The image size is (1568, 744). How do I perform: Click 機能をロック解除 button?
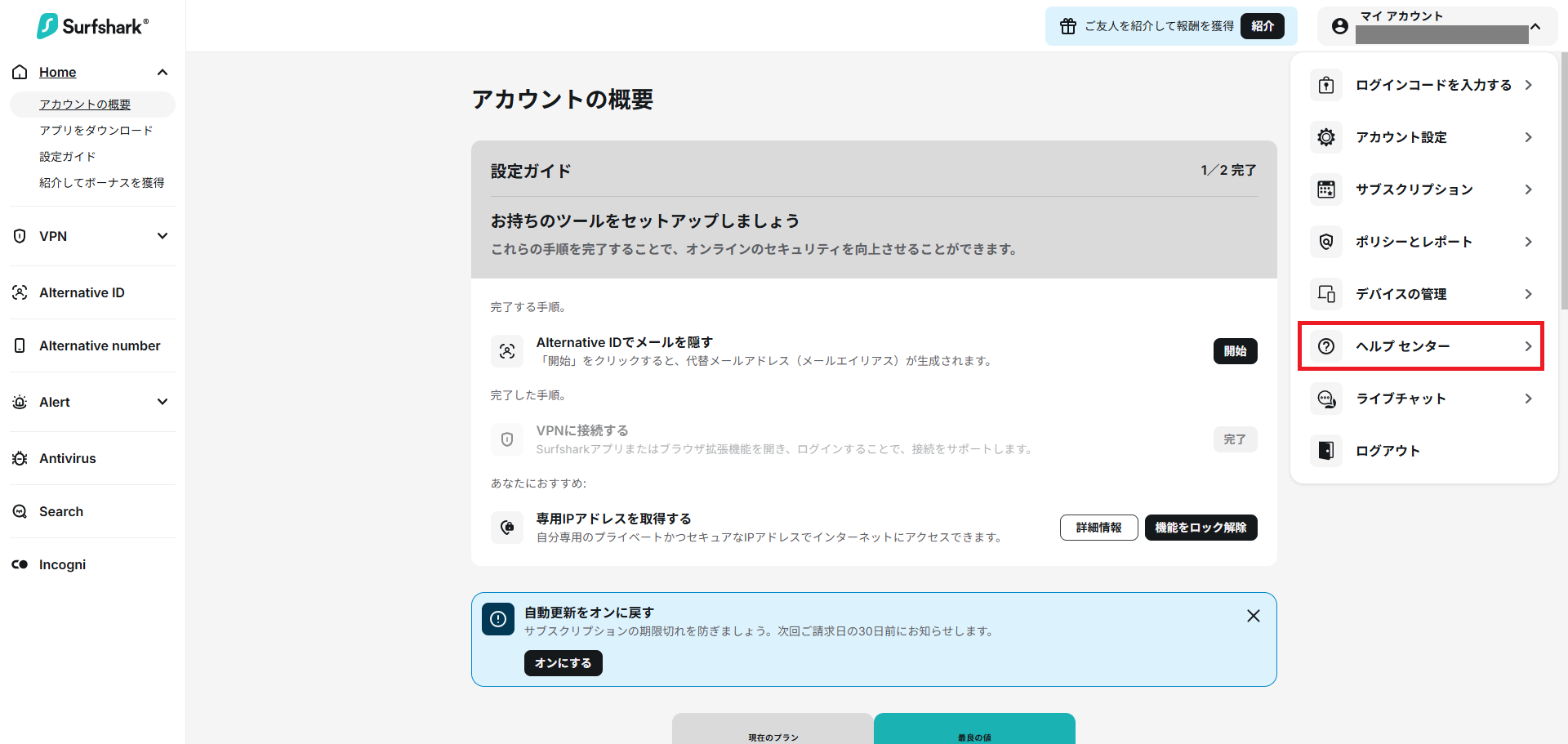tap(1201, 528)
